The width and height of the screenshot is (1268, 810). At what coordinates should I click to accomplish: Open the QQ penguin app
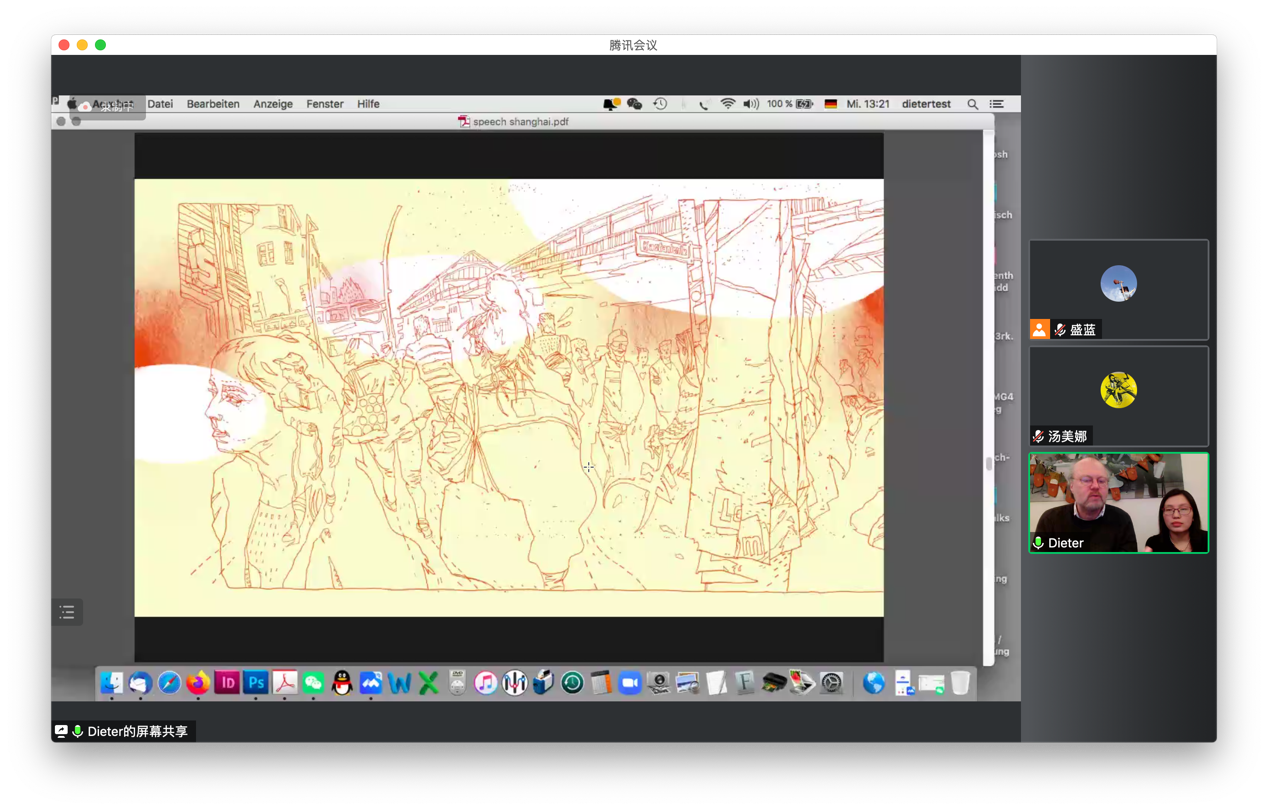[342, 683]
